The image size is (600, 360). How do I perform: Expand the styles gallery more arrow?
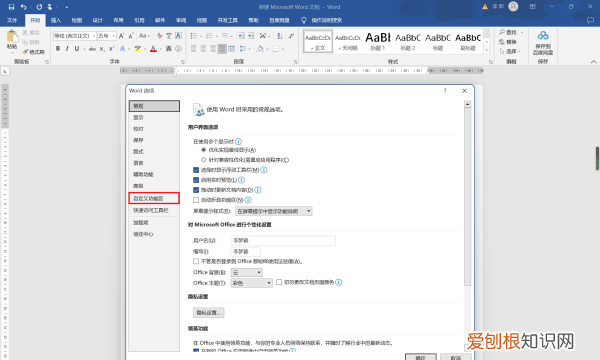(487, 50)
